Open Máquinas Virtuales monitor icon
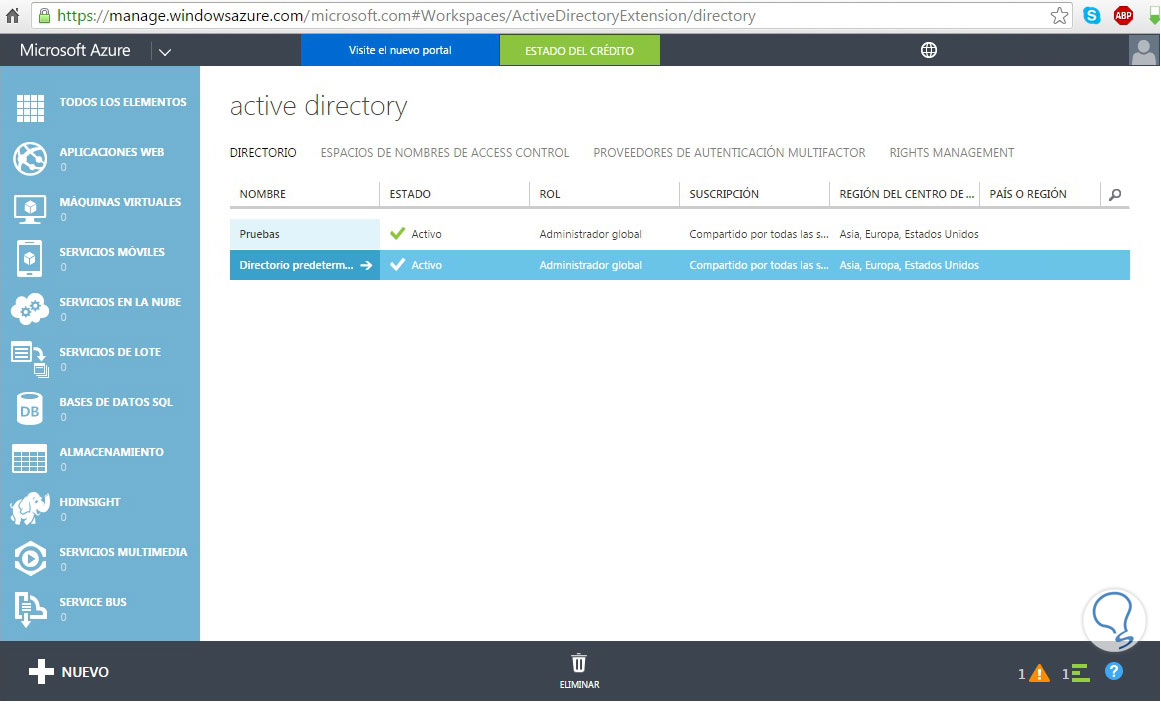 coord(30,209)
